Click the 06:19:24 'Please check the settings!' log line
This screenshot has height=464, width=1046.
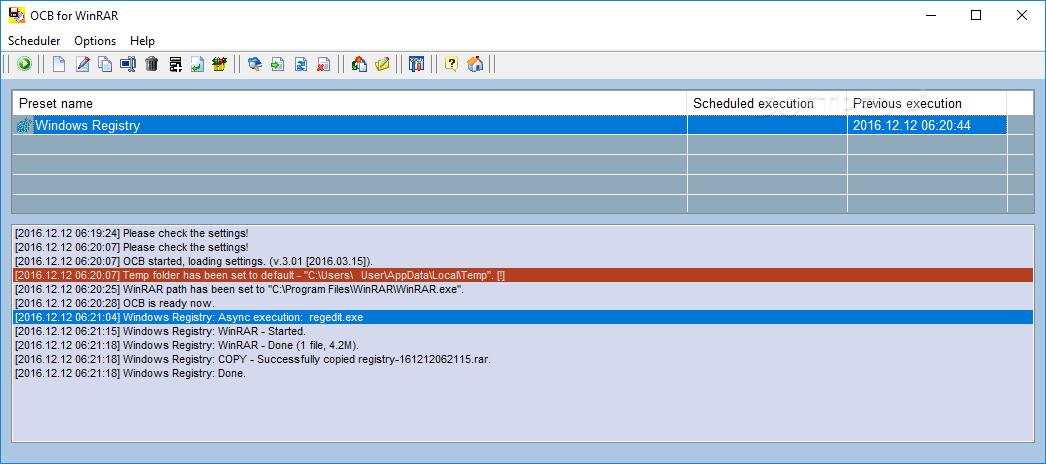(523, 233)
